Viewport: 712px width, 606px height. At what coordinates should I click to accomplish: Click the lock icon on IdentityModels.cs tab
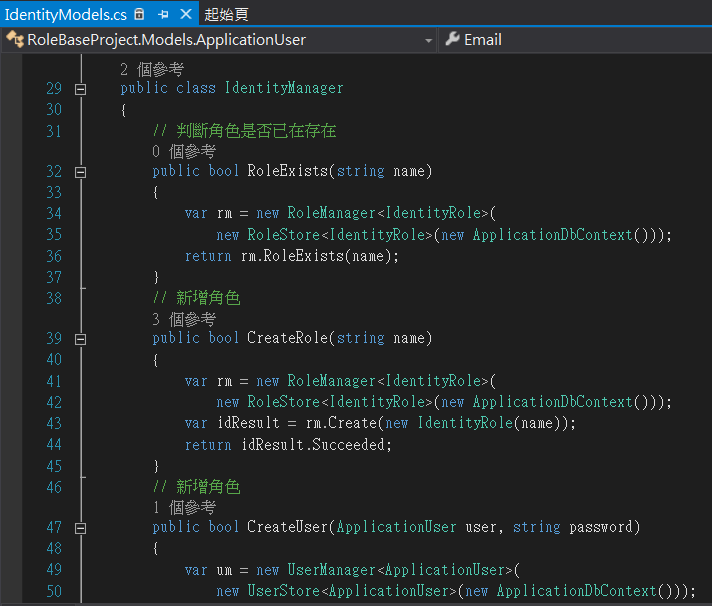point(139,14)
